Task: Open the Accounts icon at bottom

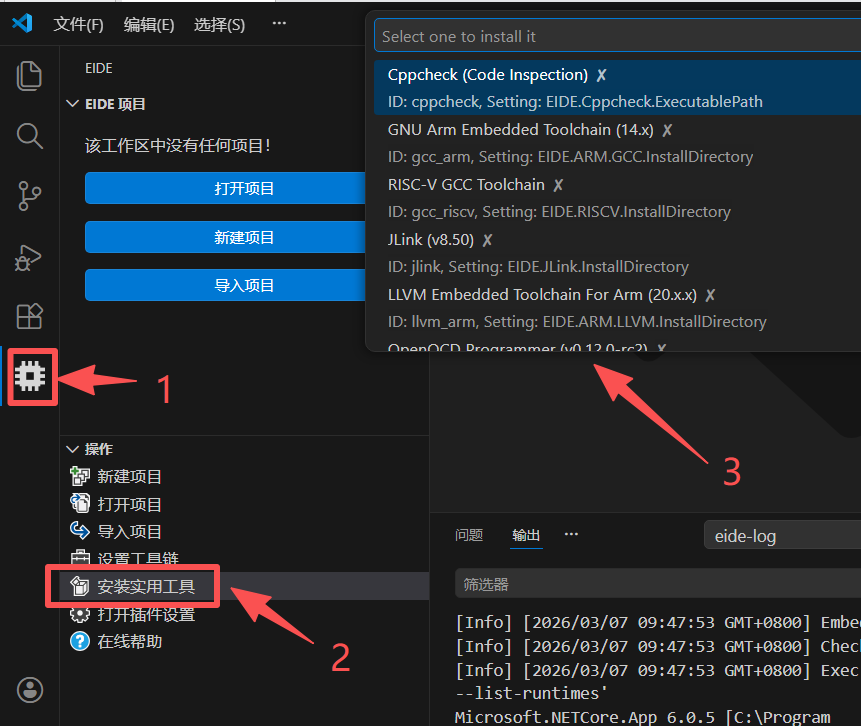Action: tap(30, 690)
